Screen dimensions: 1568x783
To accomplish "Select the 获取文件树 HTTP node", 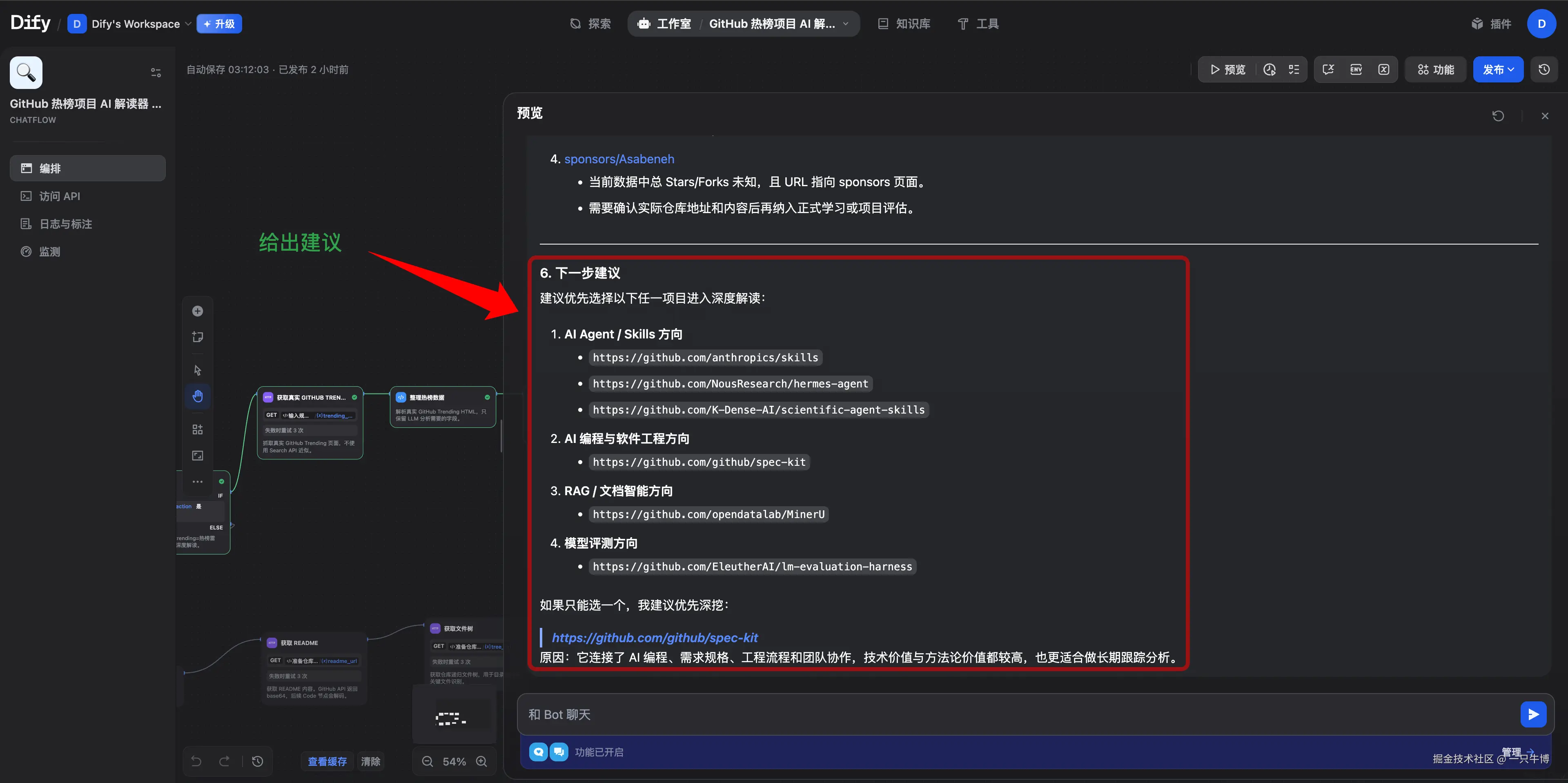I will click(464, 653).
